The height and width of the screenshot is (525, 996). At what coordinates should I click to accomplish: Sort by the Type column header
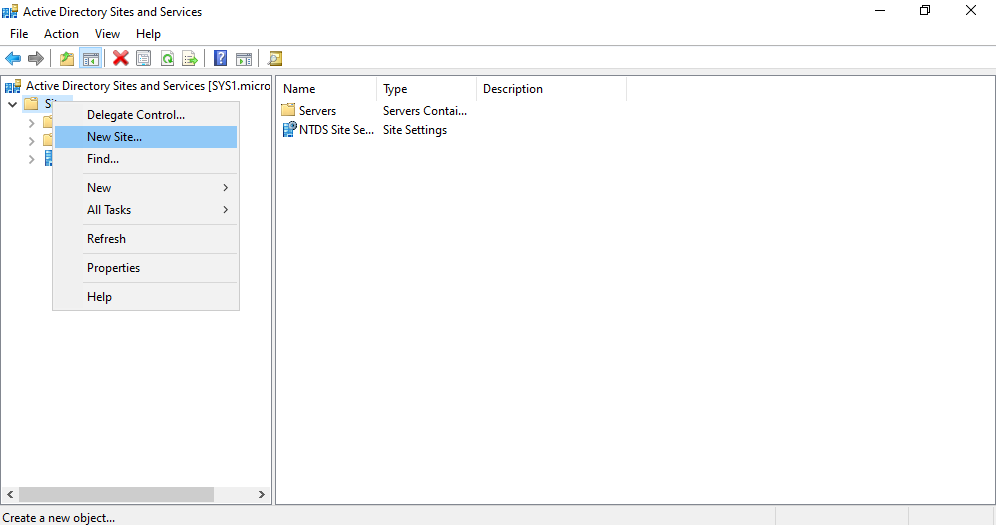[426, 89]
